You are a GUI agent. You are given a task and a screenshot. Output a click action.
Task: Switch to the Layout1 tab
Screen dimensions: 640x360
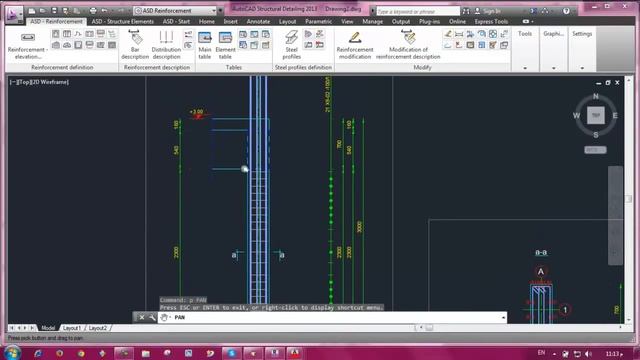(71, 328)
